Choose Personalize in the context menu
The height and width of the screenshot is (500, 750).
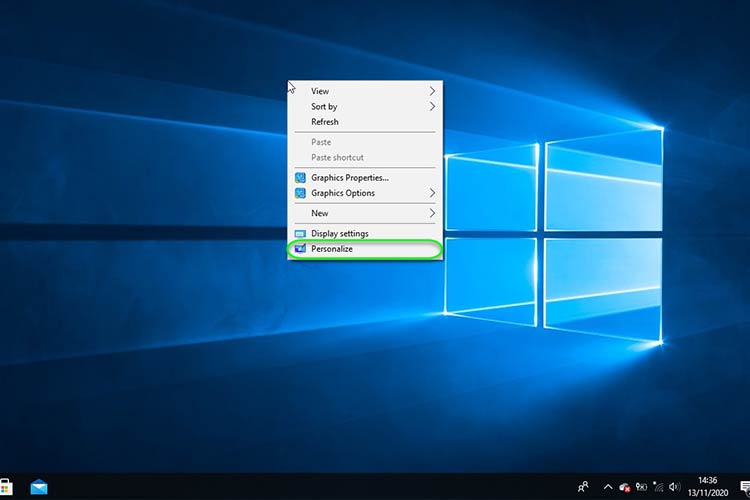[365, 249]
